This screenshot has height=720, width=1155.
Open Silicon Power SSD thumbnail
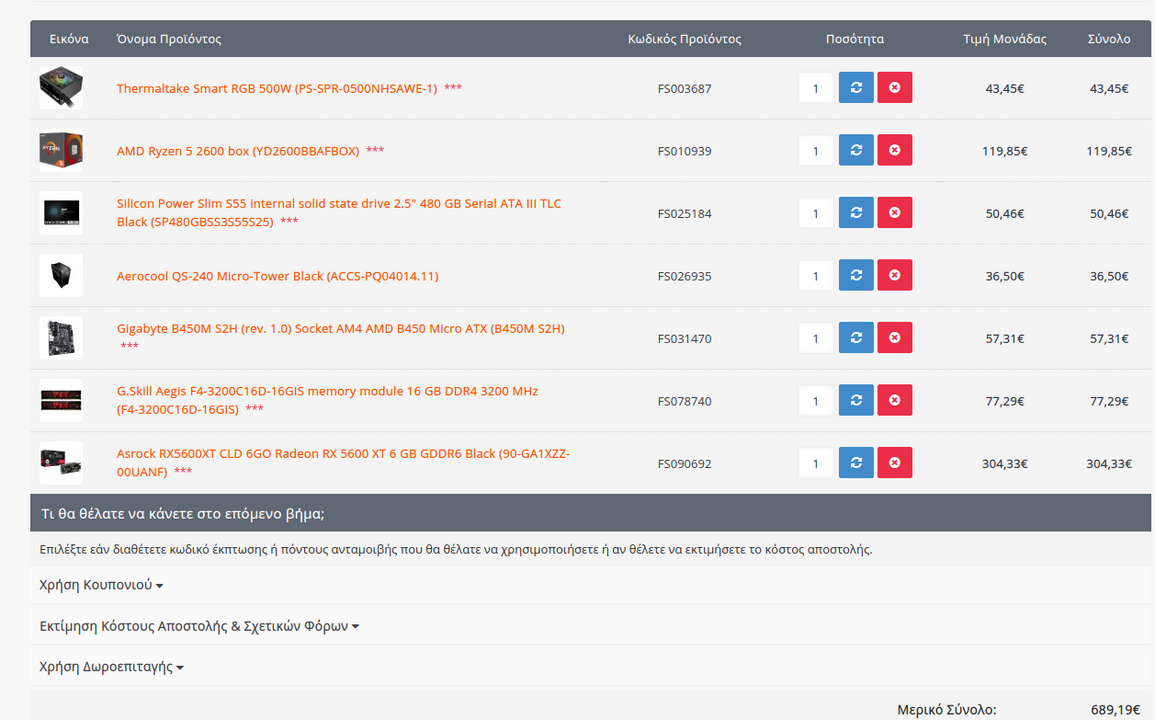pos(61,213)
